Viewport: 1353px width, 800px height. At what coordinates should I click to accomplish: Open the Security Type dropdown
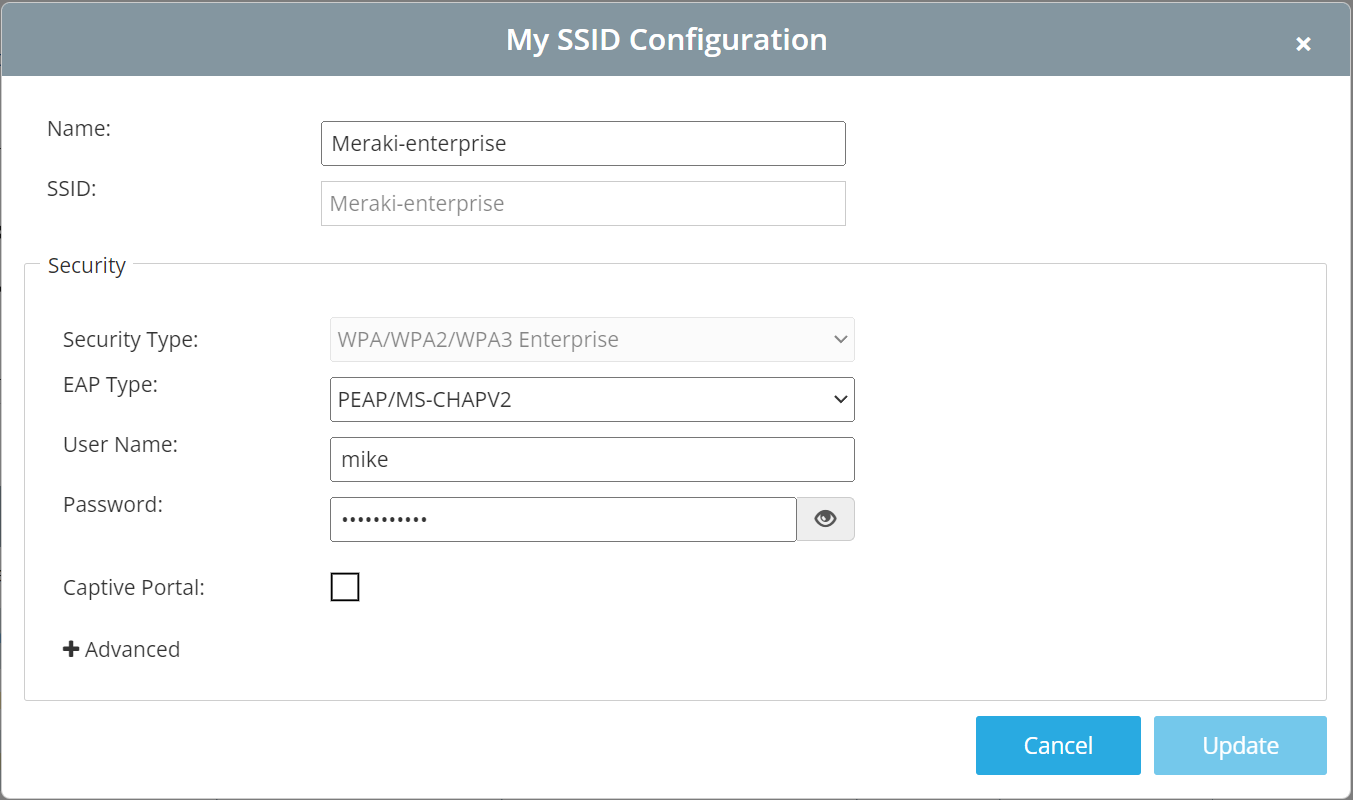[x=592, y=339]
